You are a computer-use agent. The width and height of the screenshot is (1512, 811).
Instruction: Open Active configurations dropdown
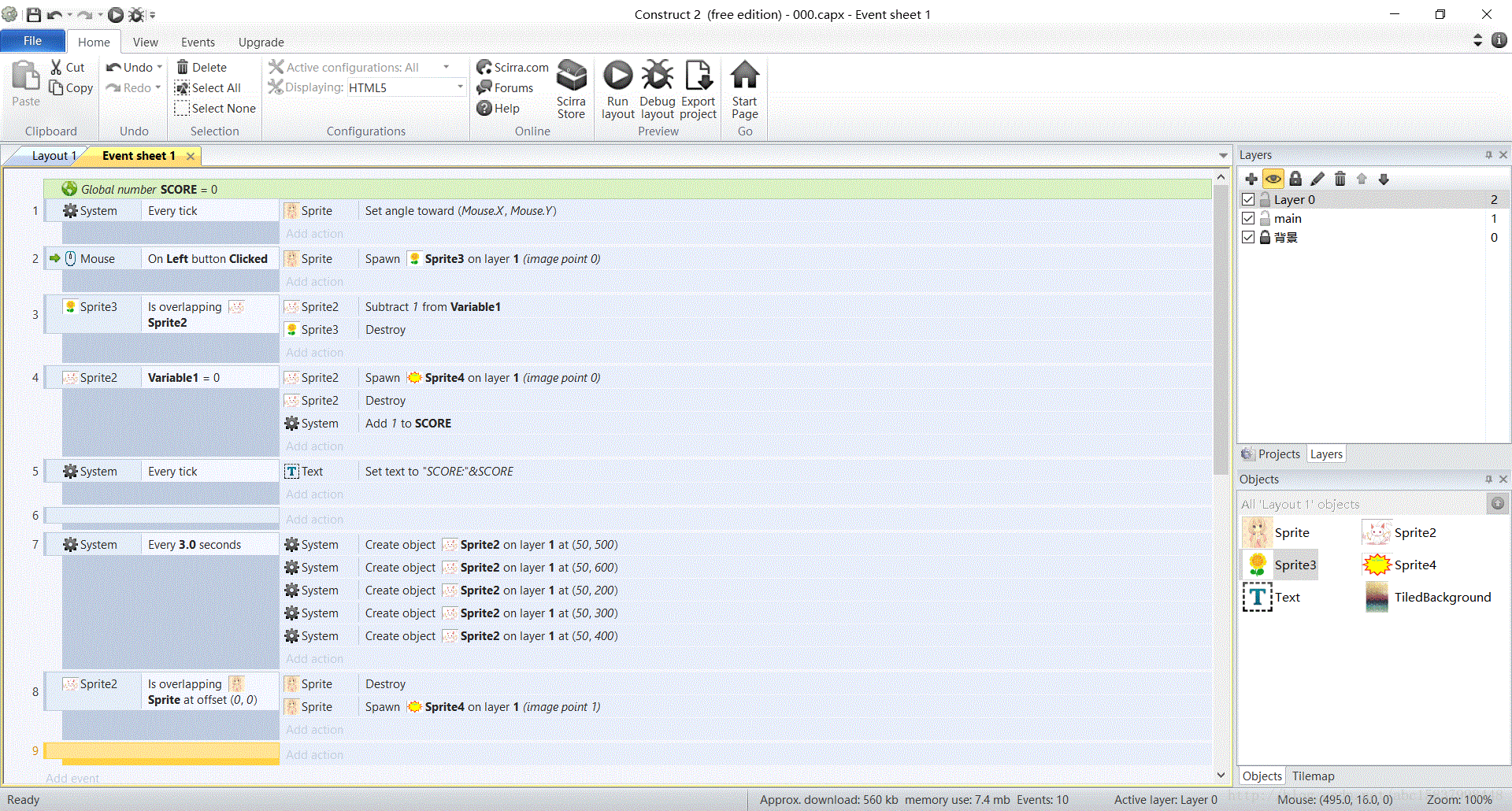coord(446,68)
